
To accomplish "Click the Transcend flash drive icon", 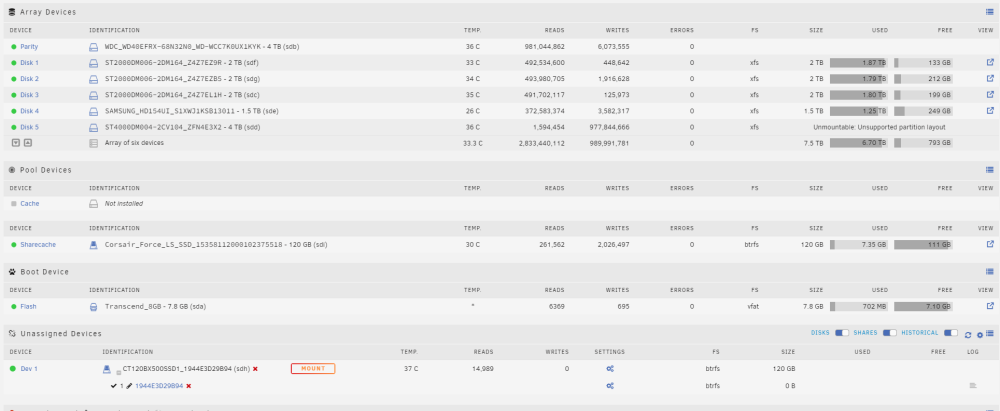I will click(x=93, y=307).
